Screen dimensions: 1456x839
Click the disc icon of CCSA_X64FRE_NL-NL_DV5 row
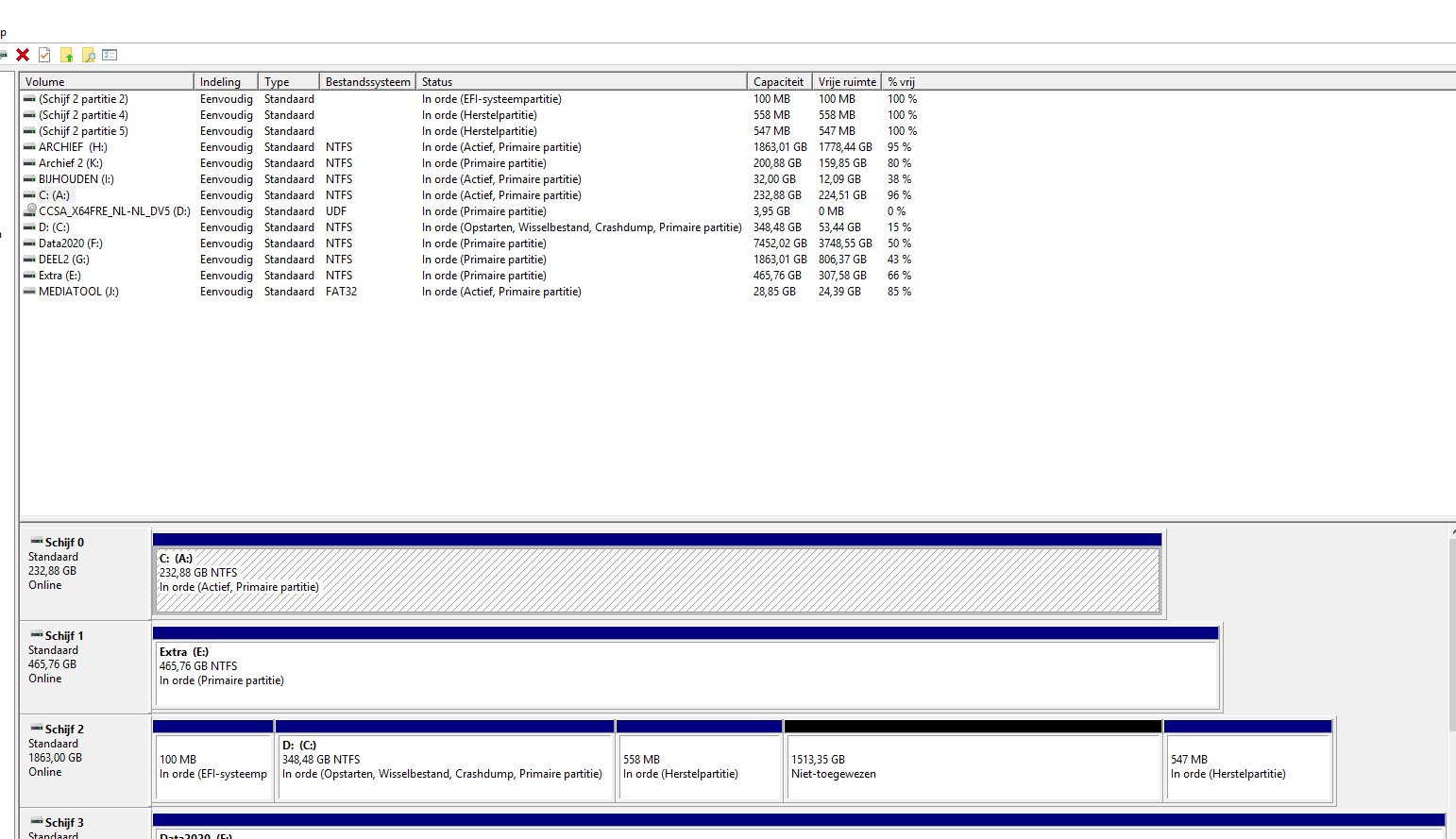(30, 210)
